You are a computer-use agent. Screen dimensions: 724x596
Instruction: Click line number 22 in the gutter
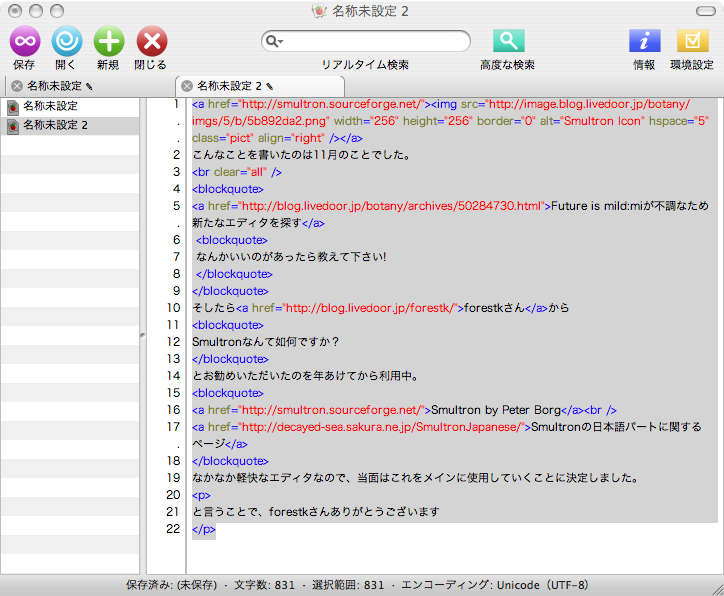pos(173,529)
